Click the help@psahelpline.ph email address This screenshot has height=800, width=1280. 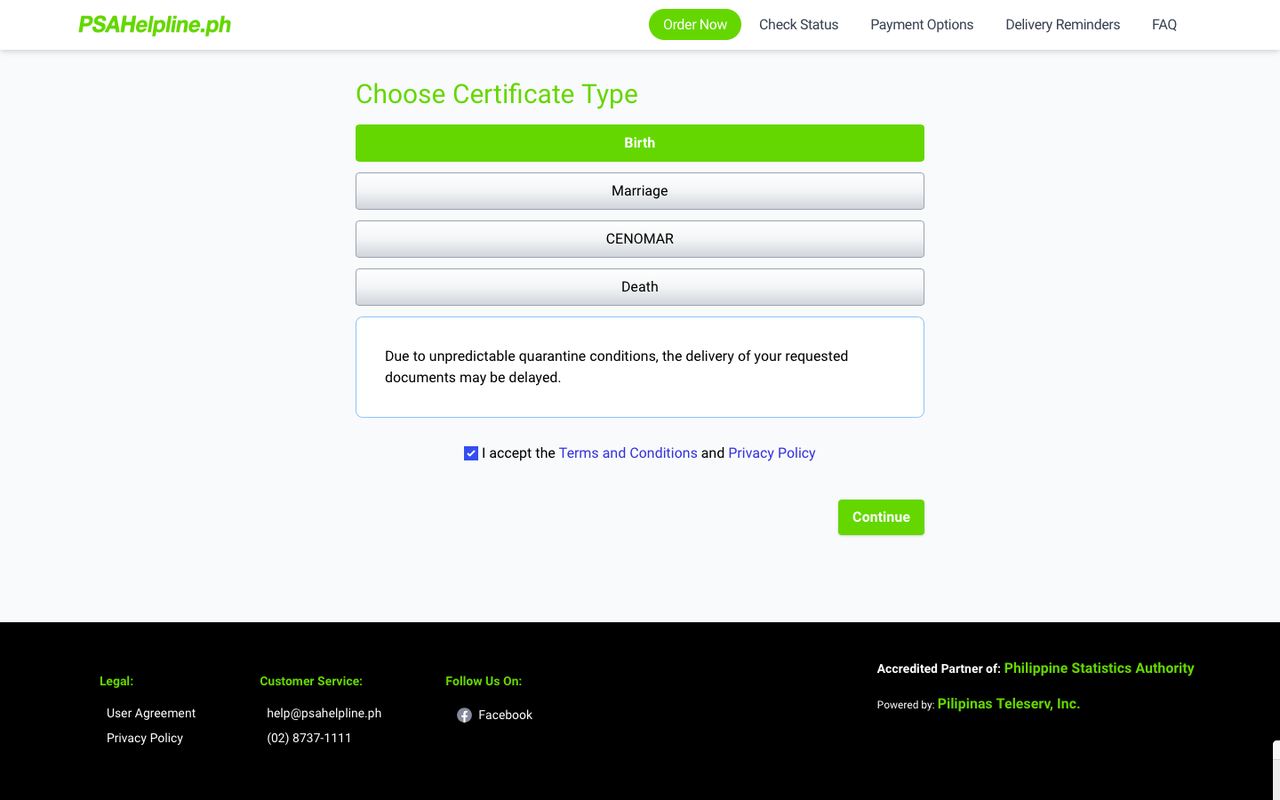click(x=324, y=713)
